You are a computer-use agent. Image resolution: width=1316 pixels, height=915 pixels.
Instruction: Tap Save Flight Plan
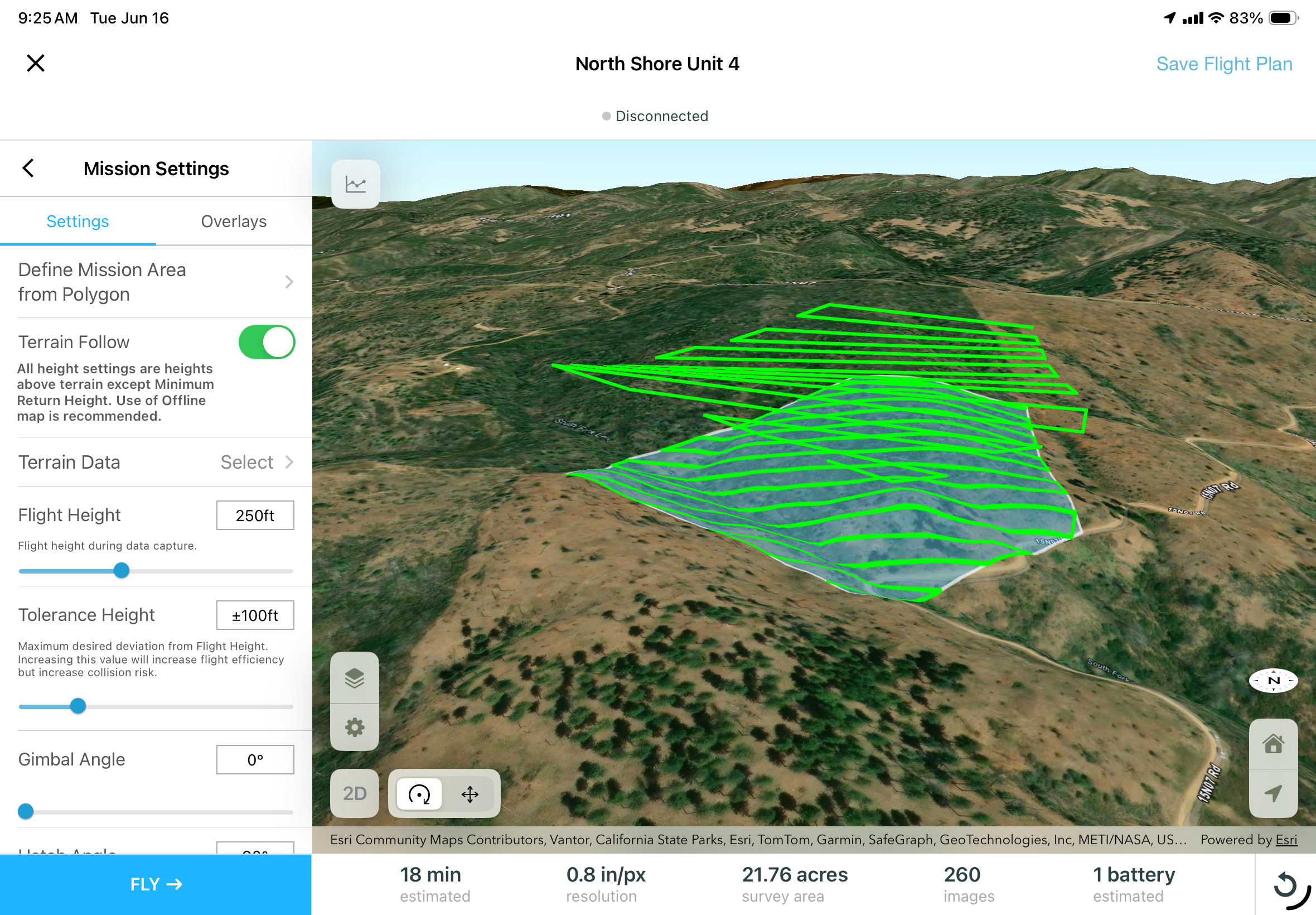(x=1225, y=64)
